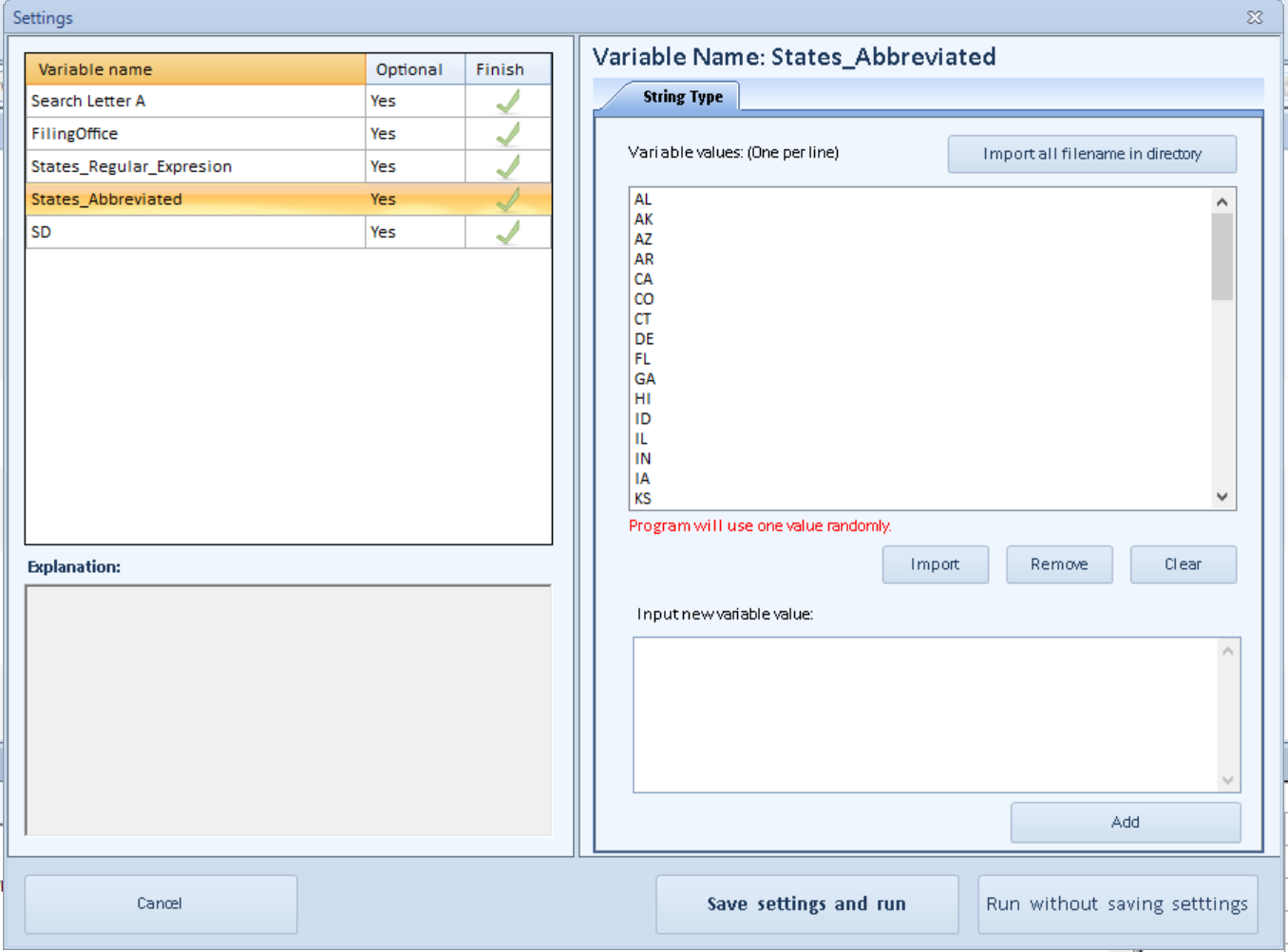
Task: Cancel the settings dialog
Action: click(160, 904)
